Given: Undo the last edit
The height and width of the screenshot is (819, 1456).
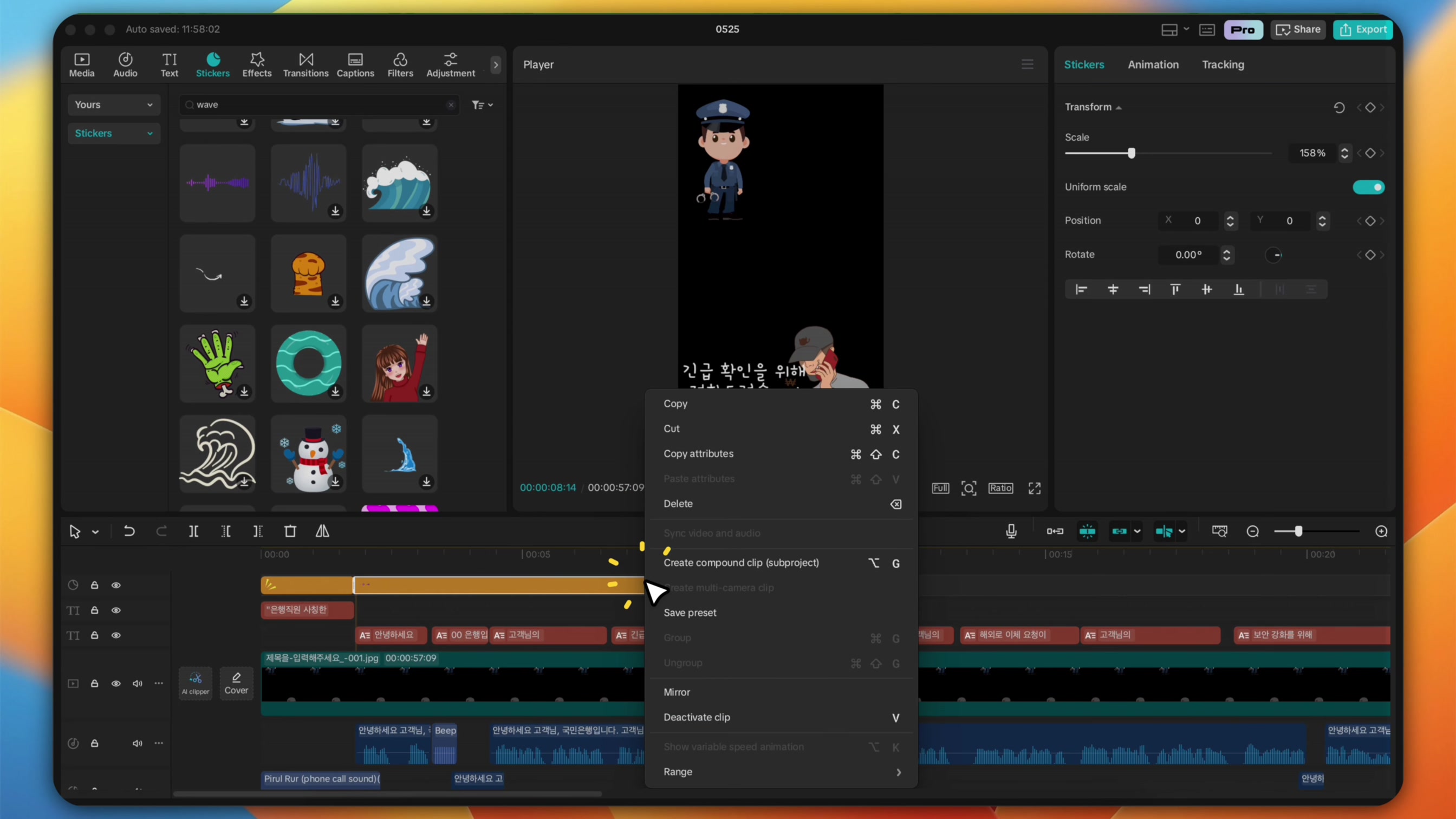Looking at the screenshot, I should (129, 531).
